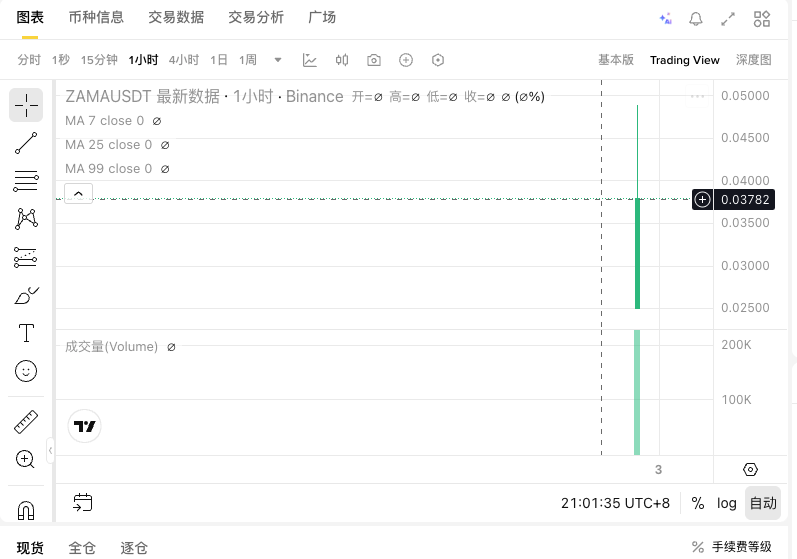Select the crosshair cursor tool
Viewport: 797px width, 559px height.
click(x=26, y=105)
